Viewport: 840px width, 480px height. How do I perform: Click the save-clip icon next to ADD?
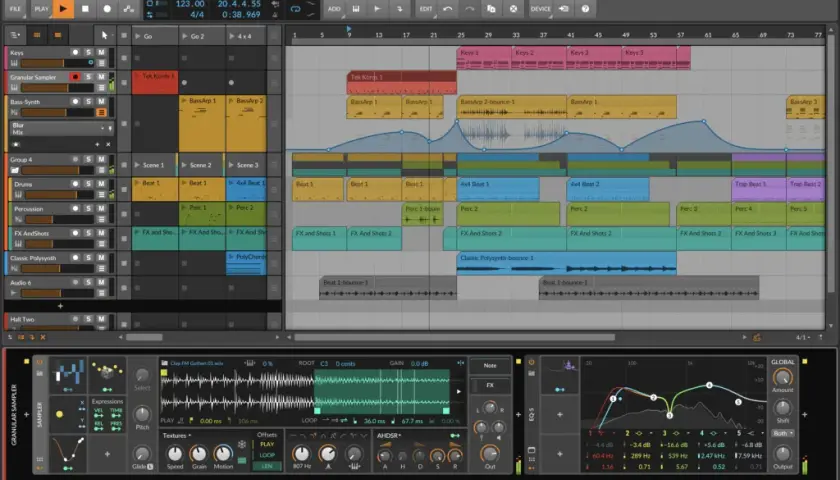pyautogui.click(x=356, y=9)
